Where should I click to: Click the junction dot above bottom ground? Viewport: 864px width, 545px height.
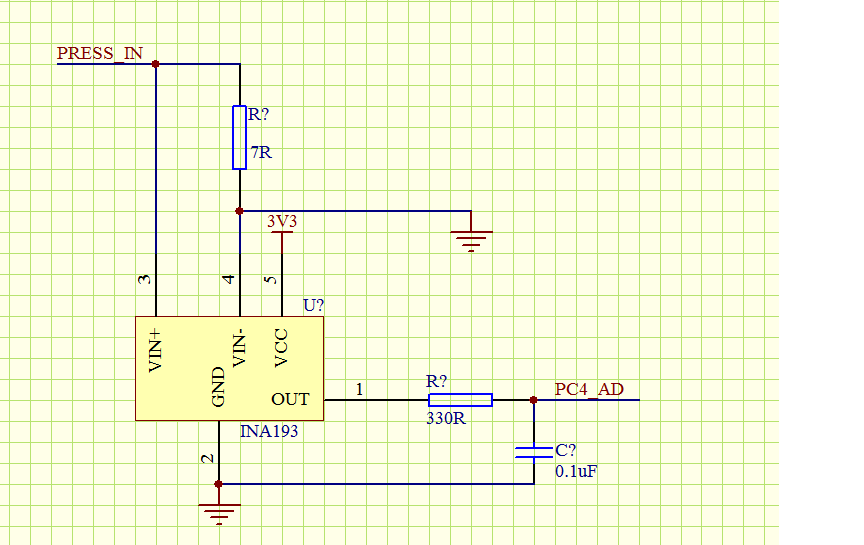click(x=219, y=484)
